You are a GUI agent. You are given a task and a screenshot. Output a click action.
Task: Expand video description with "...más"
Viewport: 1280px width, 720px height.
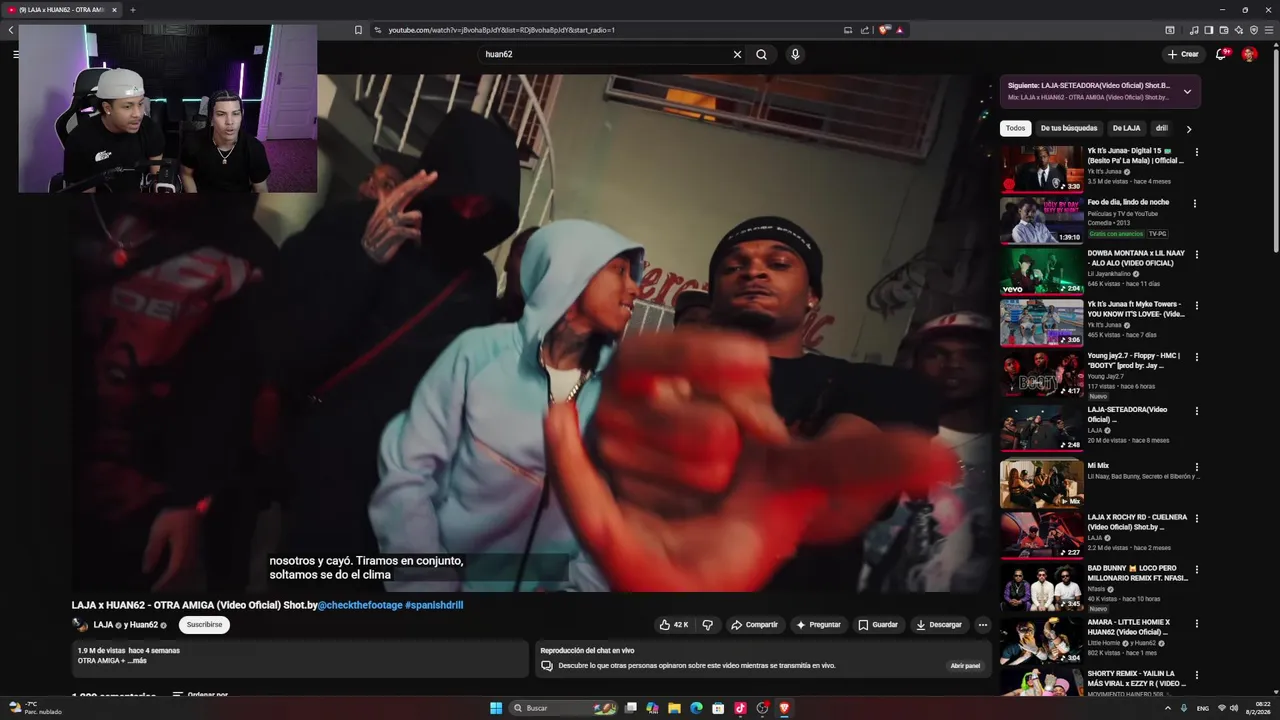click(x=138, y=661)
